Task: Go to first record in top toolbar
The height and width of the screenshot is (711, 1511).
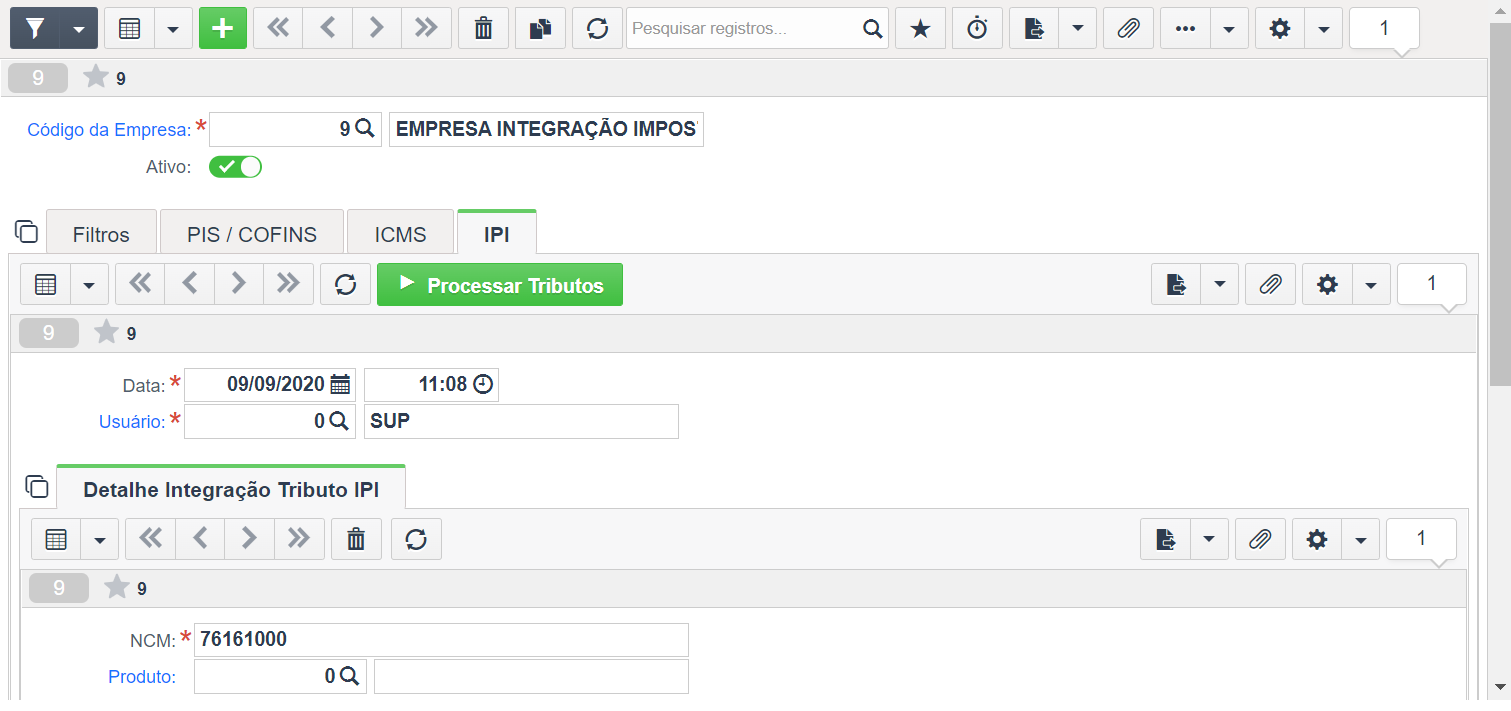Action: click(278, 28)
